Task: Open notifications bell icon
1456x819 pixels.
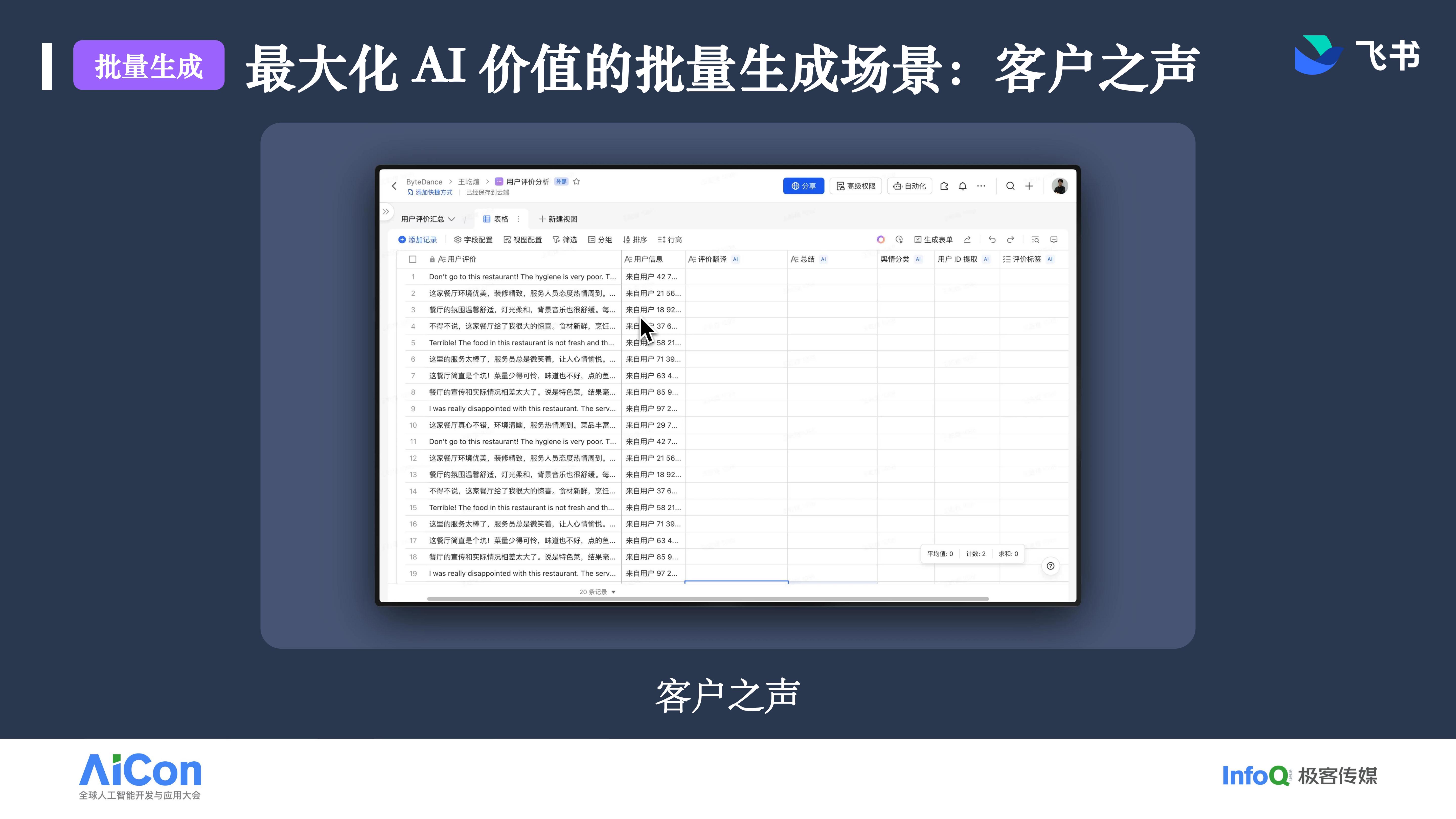Action: tap(963, 186)
